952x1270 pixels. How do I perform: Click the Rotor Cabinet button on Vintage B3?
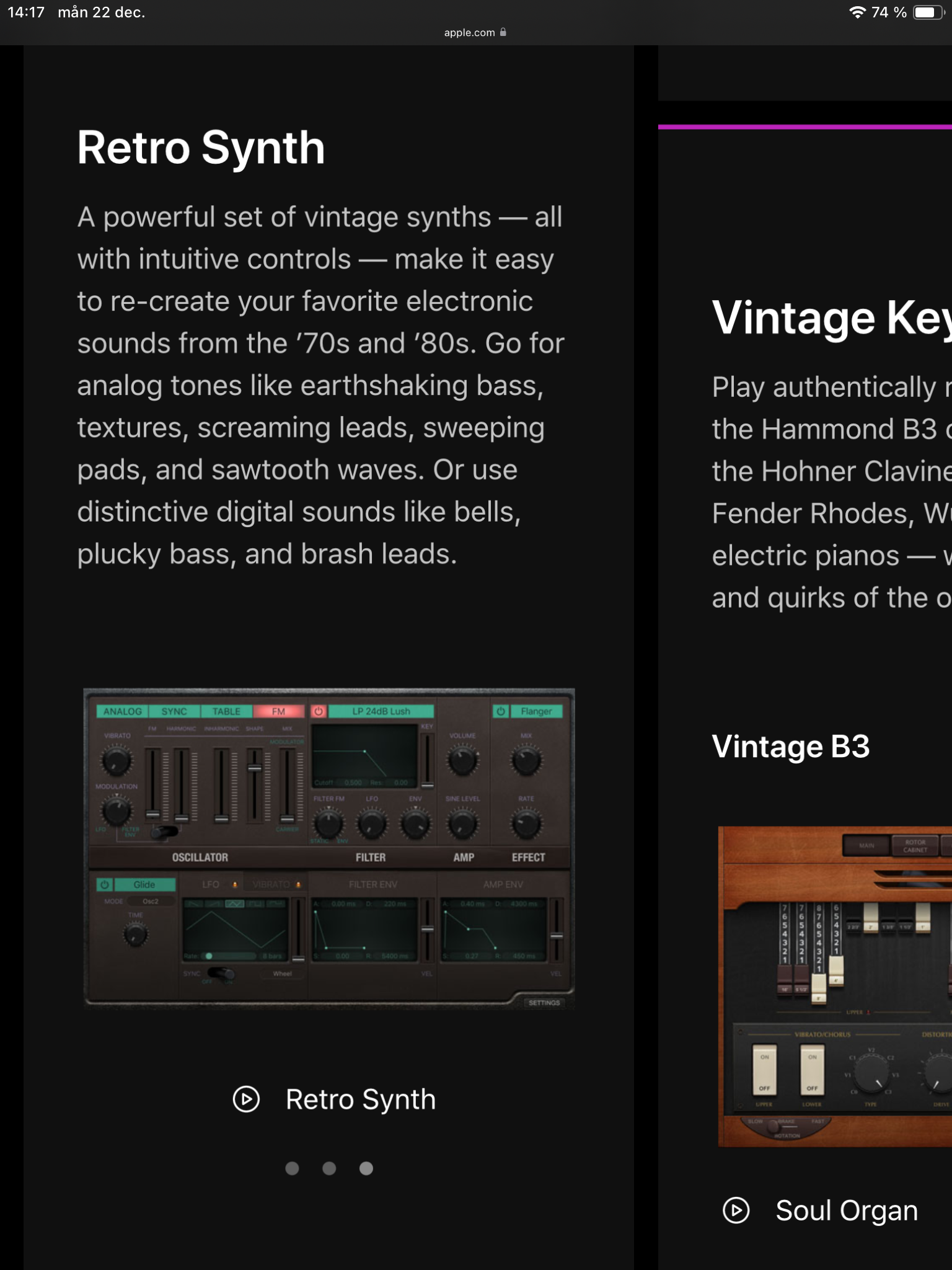coord(915,846)
